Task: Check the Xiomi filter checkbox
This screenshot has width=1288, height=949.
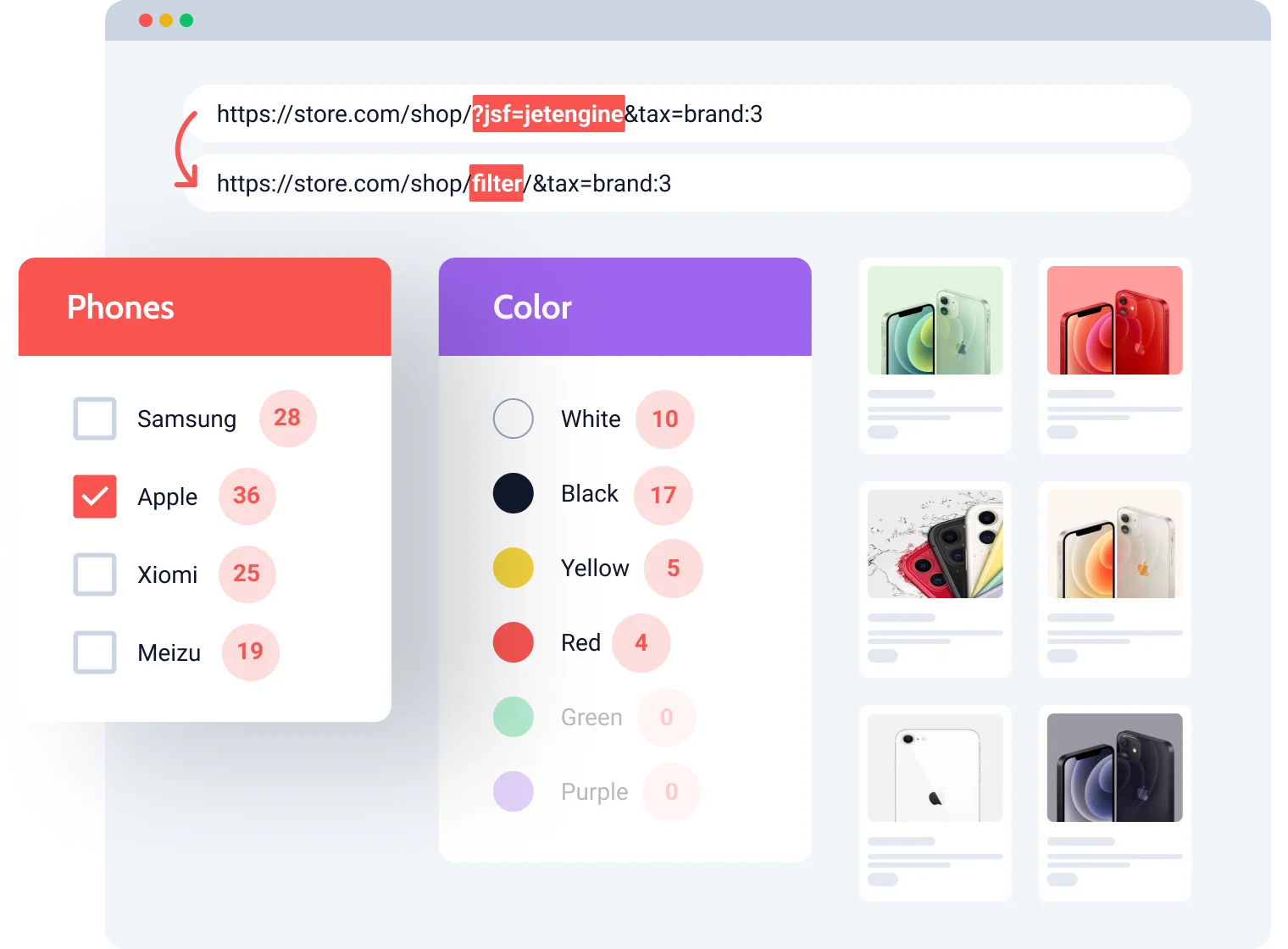Action: 94,574
